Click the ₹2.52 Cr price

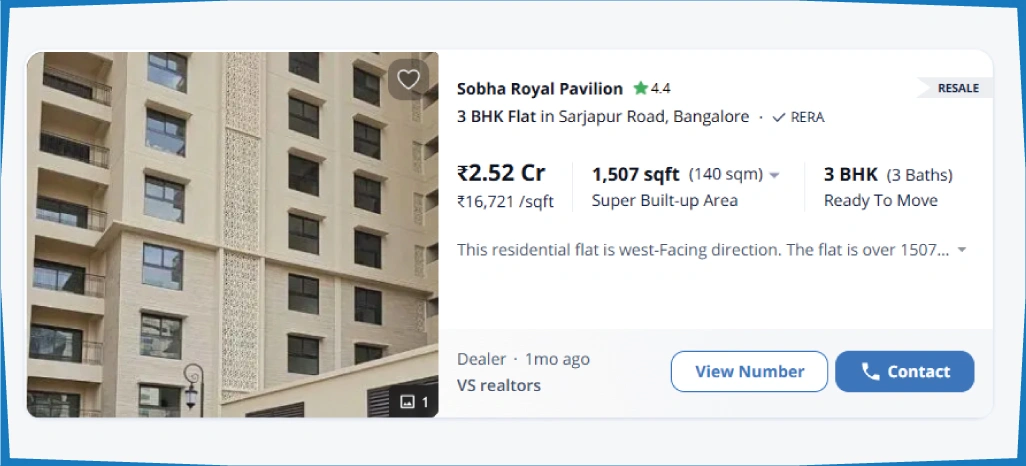501,173
